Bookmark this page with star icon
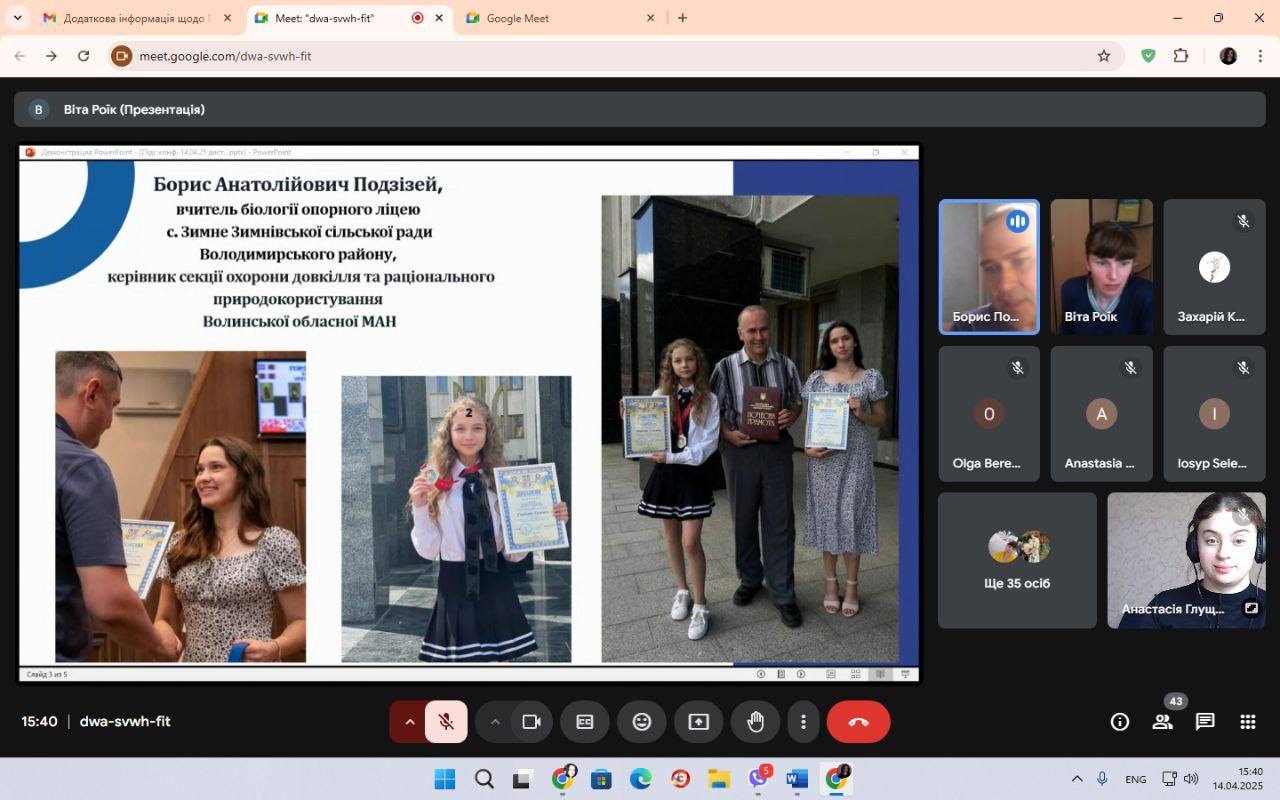1280x800 pixels. click(x=1104, y=56)
